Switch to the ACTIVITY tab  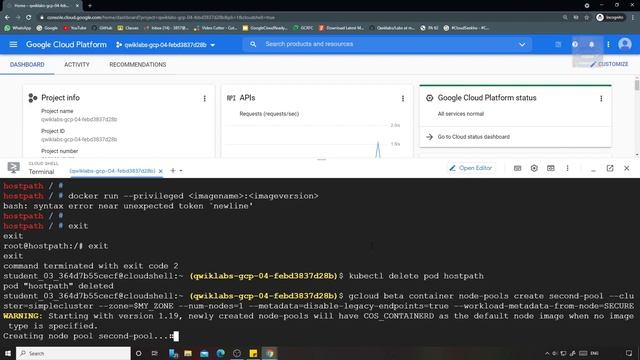pos(77,64)
